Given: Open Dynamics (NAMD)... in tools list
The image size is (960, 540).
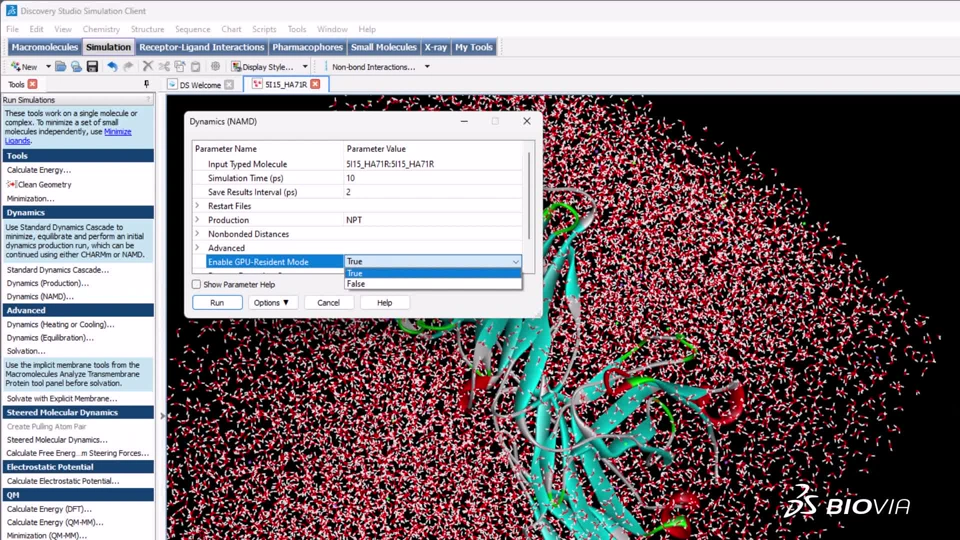Looking at the screenshot, I should point(40,296).
